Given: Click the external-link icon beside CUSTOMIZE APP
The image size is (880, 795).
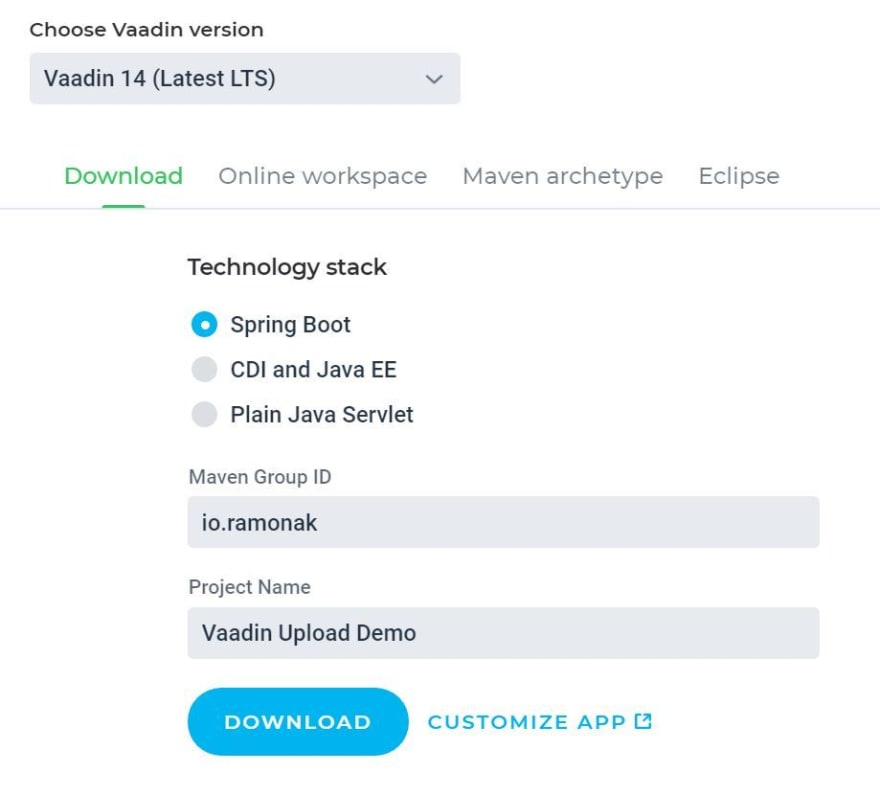Looking at the screenshot, I should 645,720.
